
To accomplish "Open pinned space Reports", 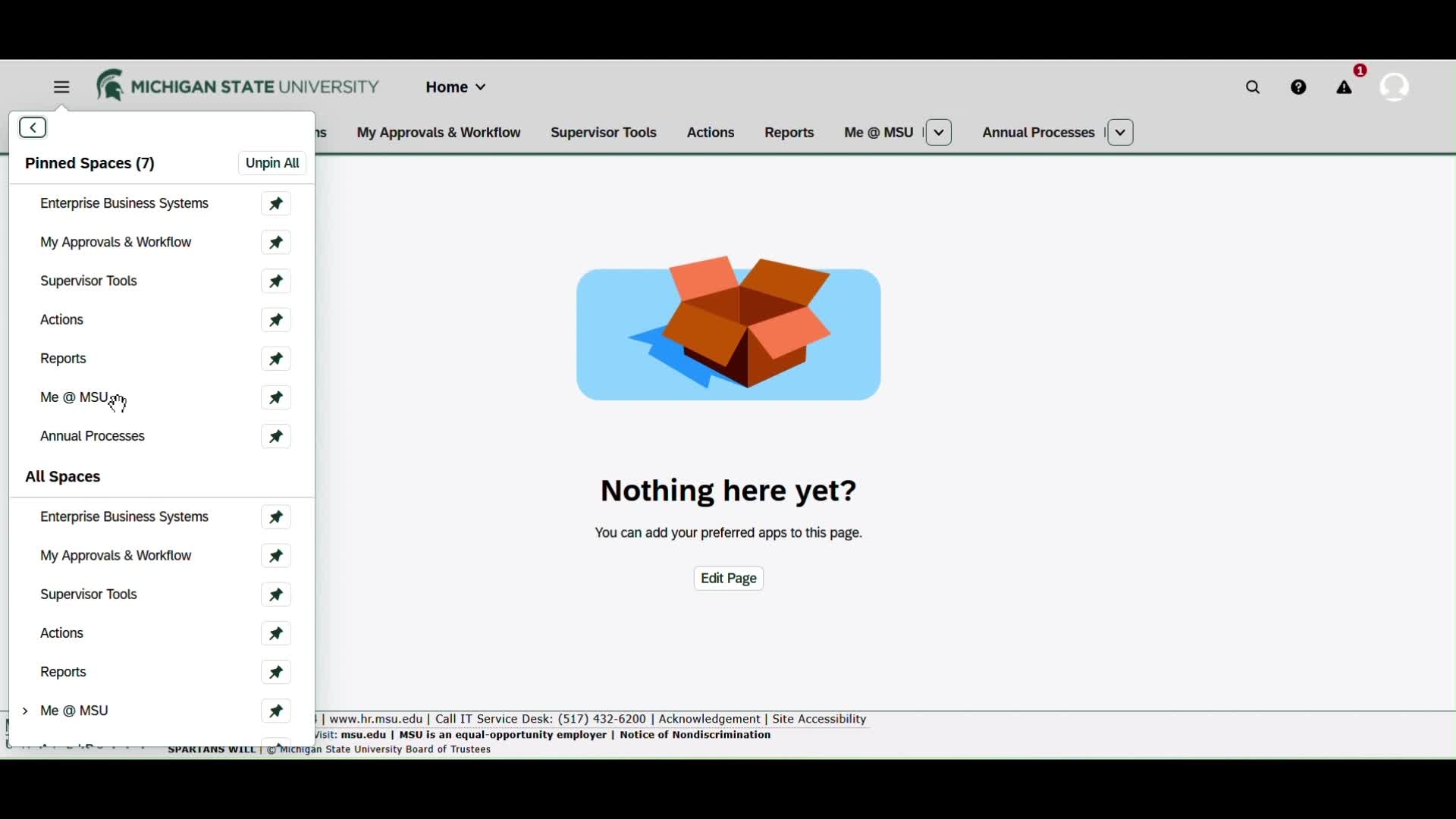I will coord(64,359).
